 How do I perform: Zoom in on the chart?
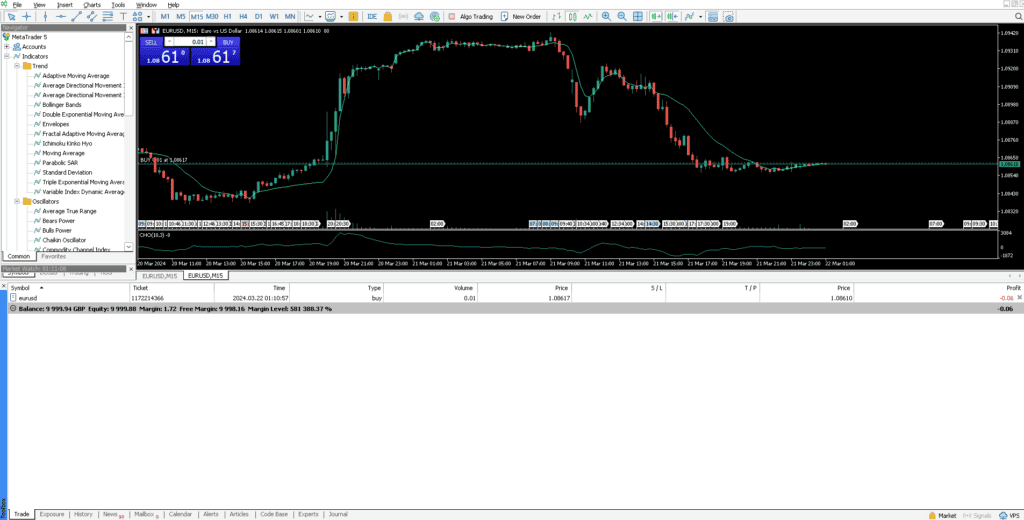point(607,16)
